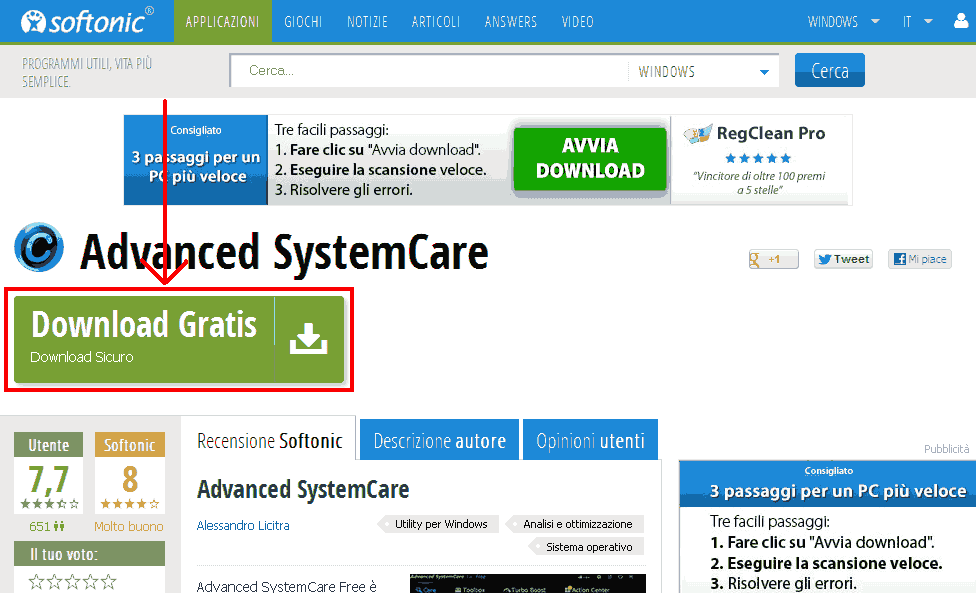The height and width of the screenshot is (593, 976).
Task: Rate with the fifth star under Il tuo voto
Action: 108,582
